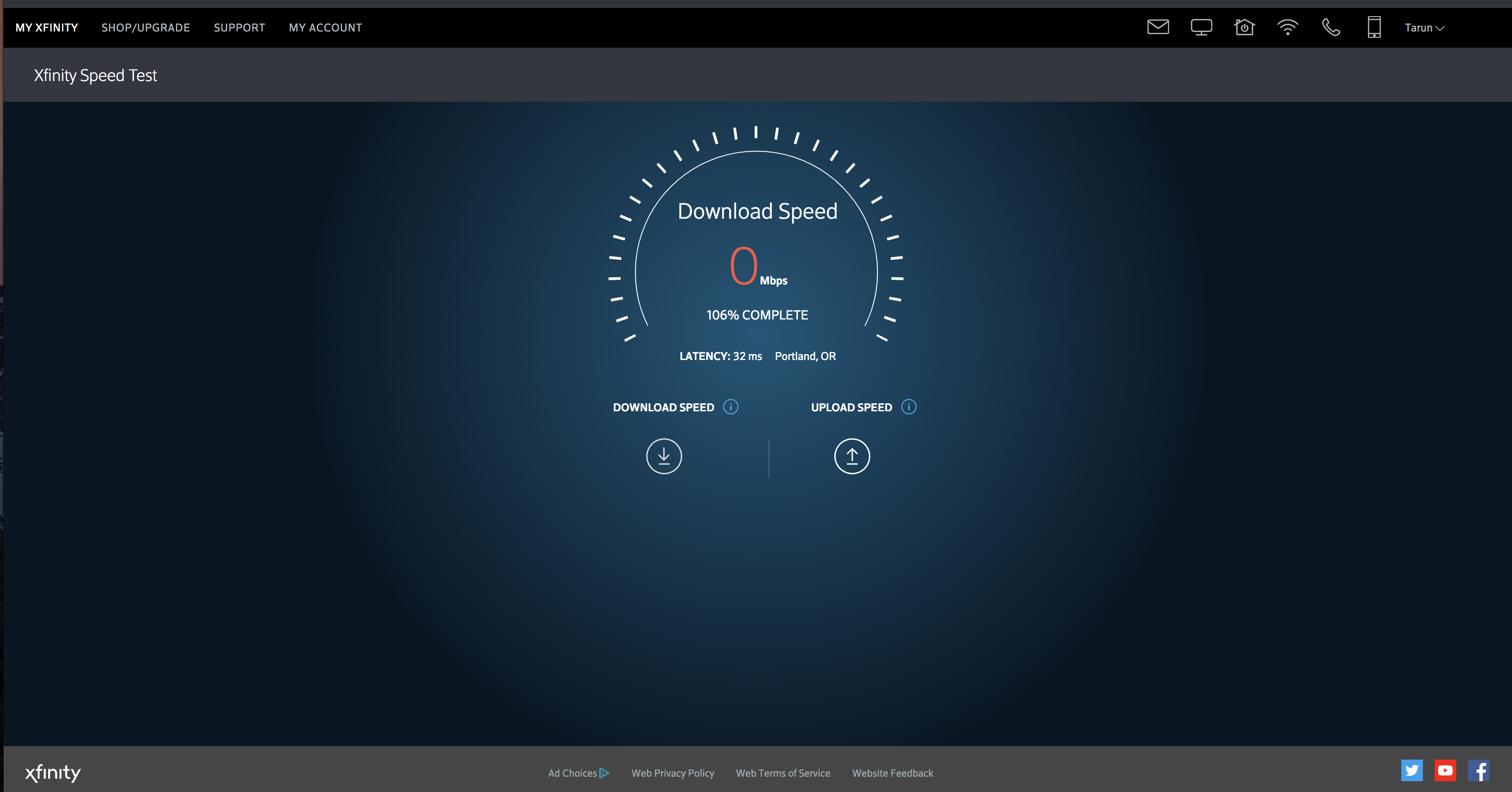Open the Web Terms of Service link
The height and width of the screenshot is (792, 1512).
(783, 773)
